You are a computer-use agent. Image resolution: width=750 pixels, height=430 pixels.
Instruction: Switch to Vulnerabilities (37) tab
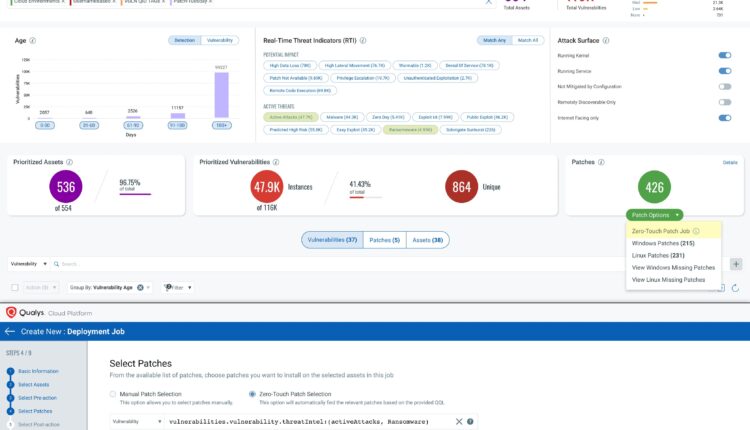click(332, 240)
